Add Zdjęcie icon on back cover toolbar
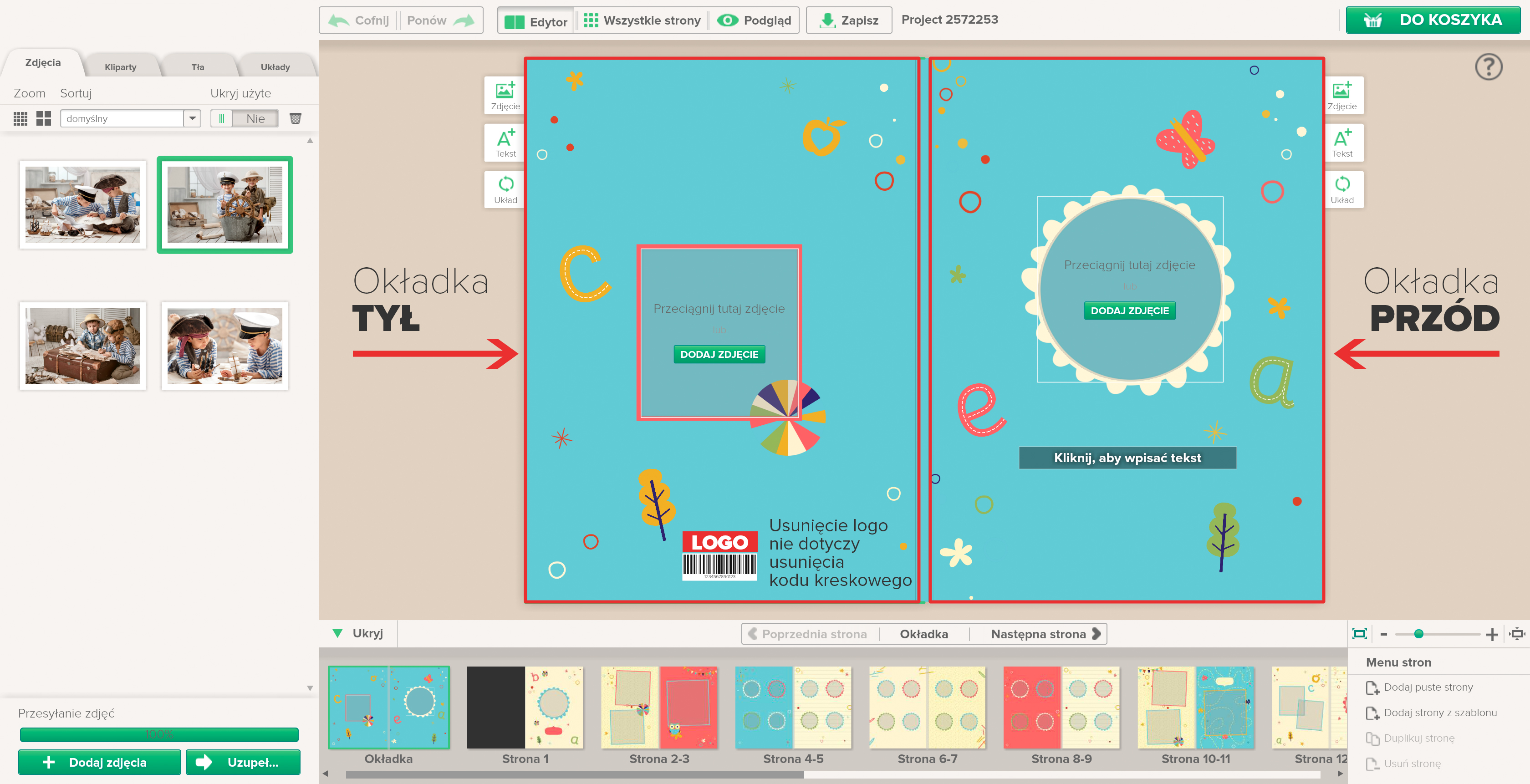The height and width of the screenshot is (784, 1530). pyautogui.click(x=505, y=95)
